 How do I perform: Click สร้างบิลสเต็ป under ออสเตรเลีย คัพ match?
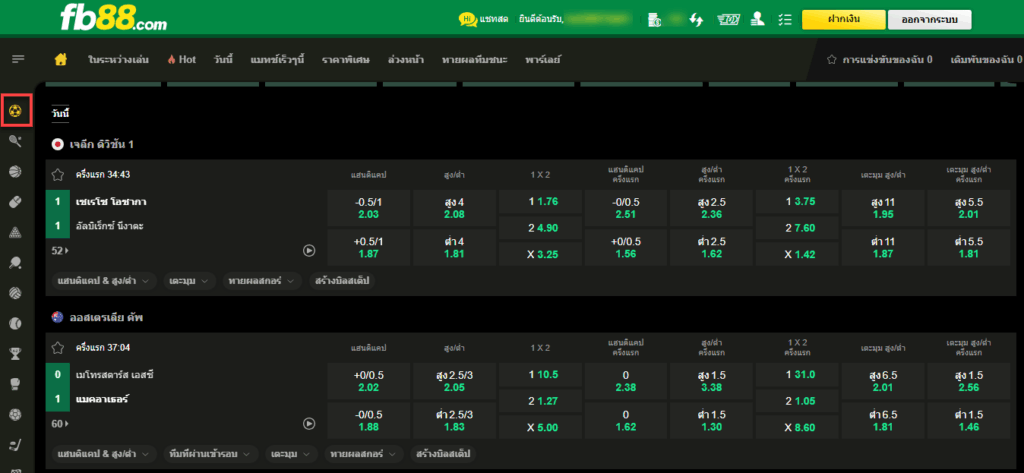click(x=445, y=453)
